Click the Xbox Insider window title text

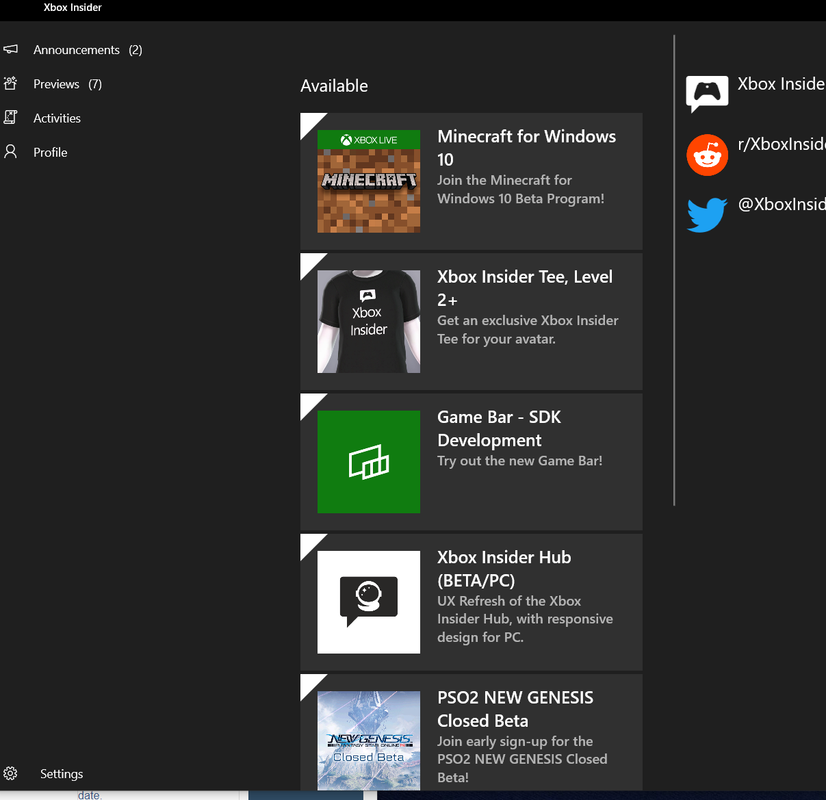(x=73, y=7)
